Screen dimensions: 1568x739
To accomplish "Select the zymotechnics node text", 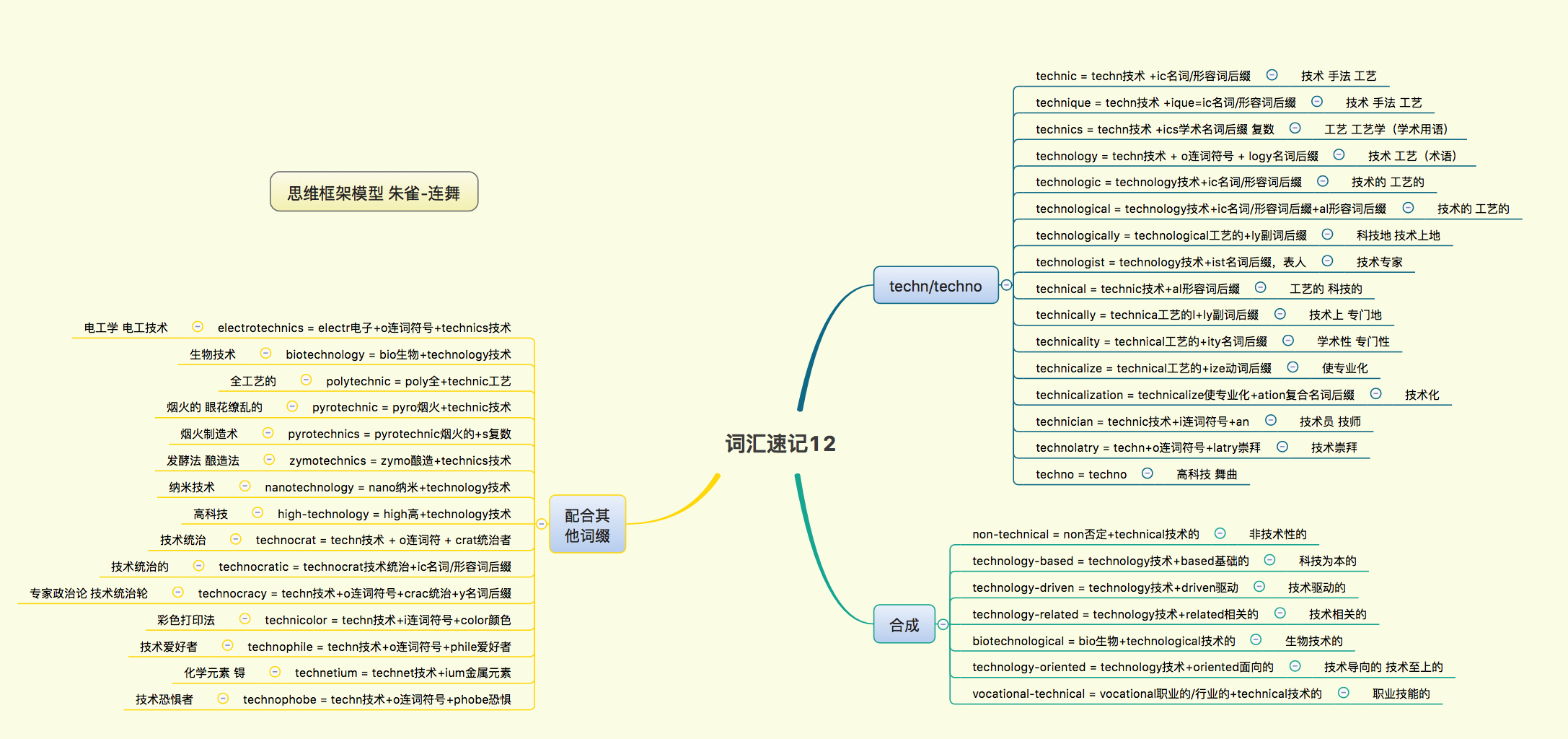I will pos(400,460).
